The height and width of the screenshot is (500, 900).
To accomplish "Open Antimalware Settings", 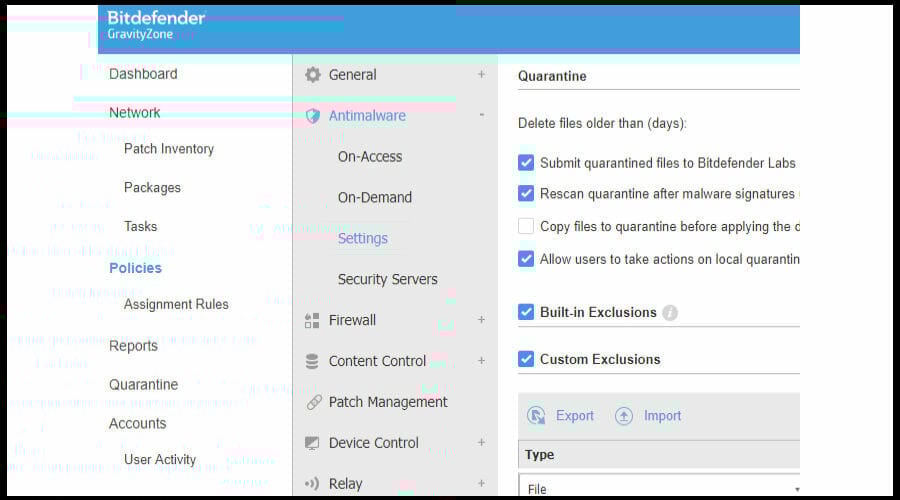I will point(363,238).
